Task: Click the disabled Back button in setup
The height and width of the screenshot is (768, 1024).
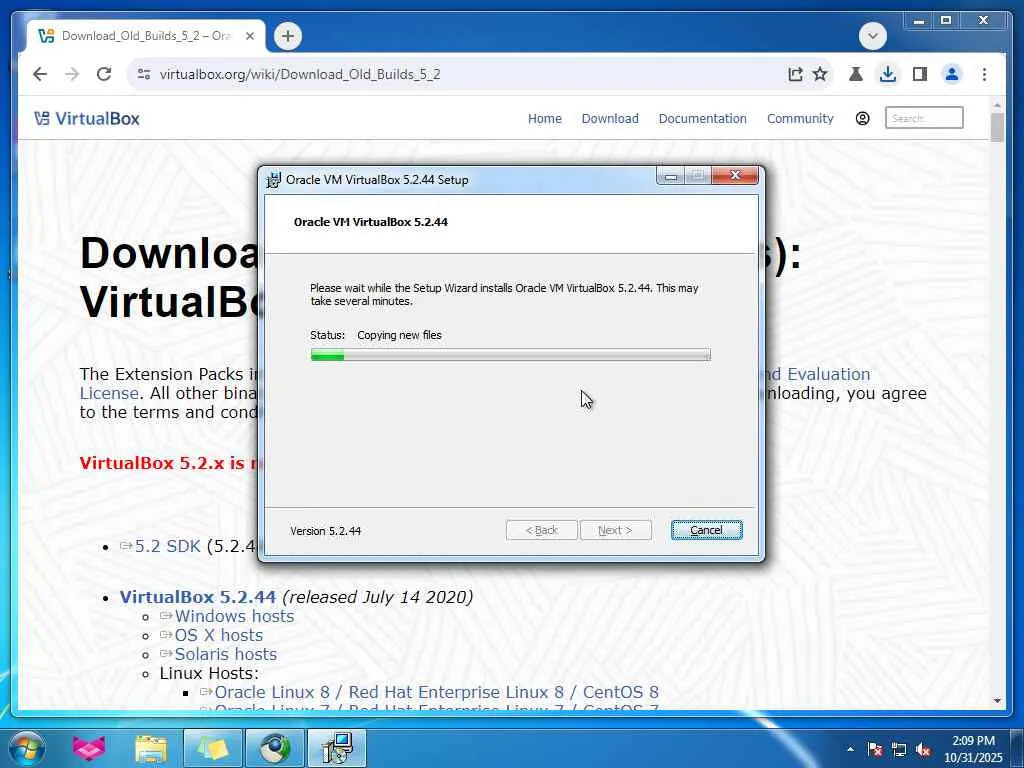Action: [541, 530]
